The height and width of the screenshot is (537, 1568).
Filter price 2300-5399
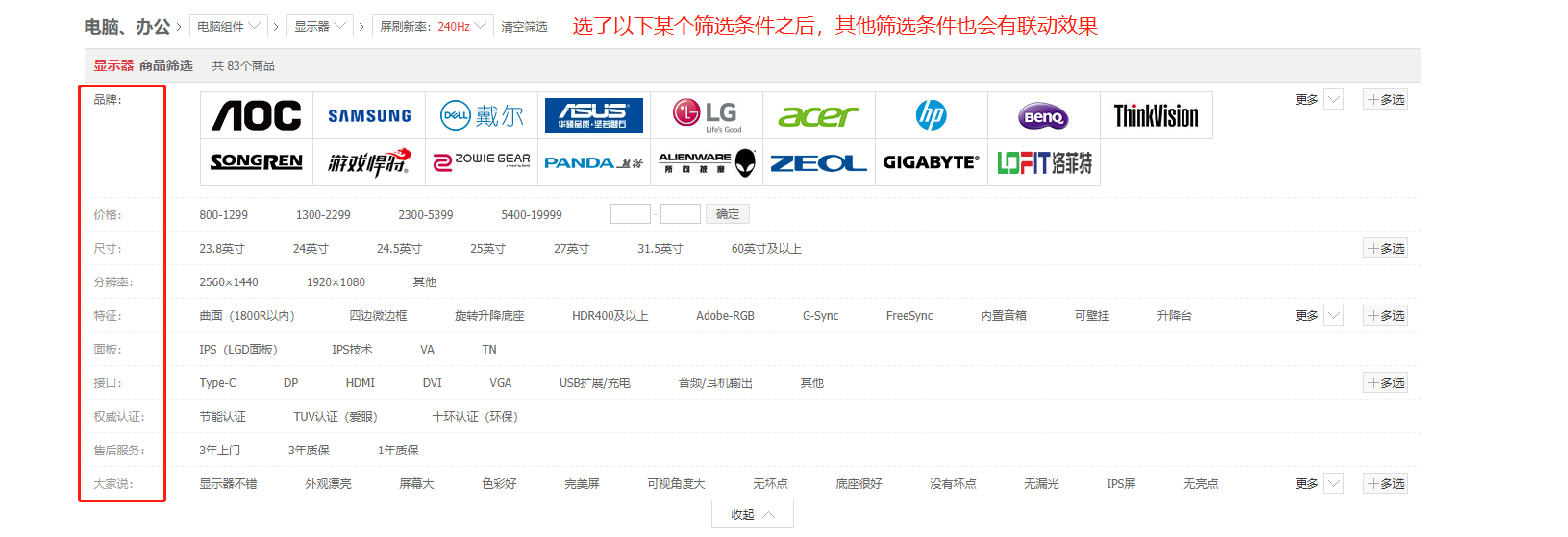tap(426, 214)
